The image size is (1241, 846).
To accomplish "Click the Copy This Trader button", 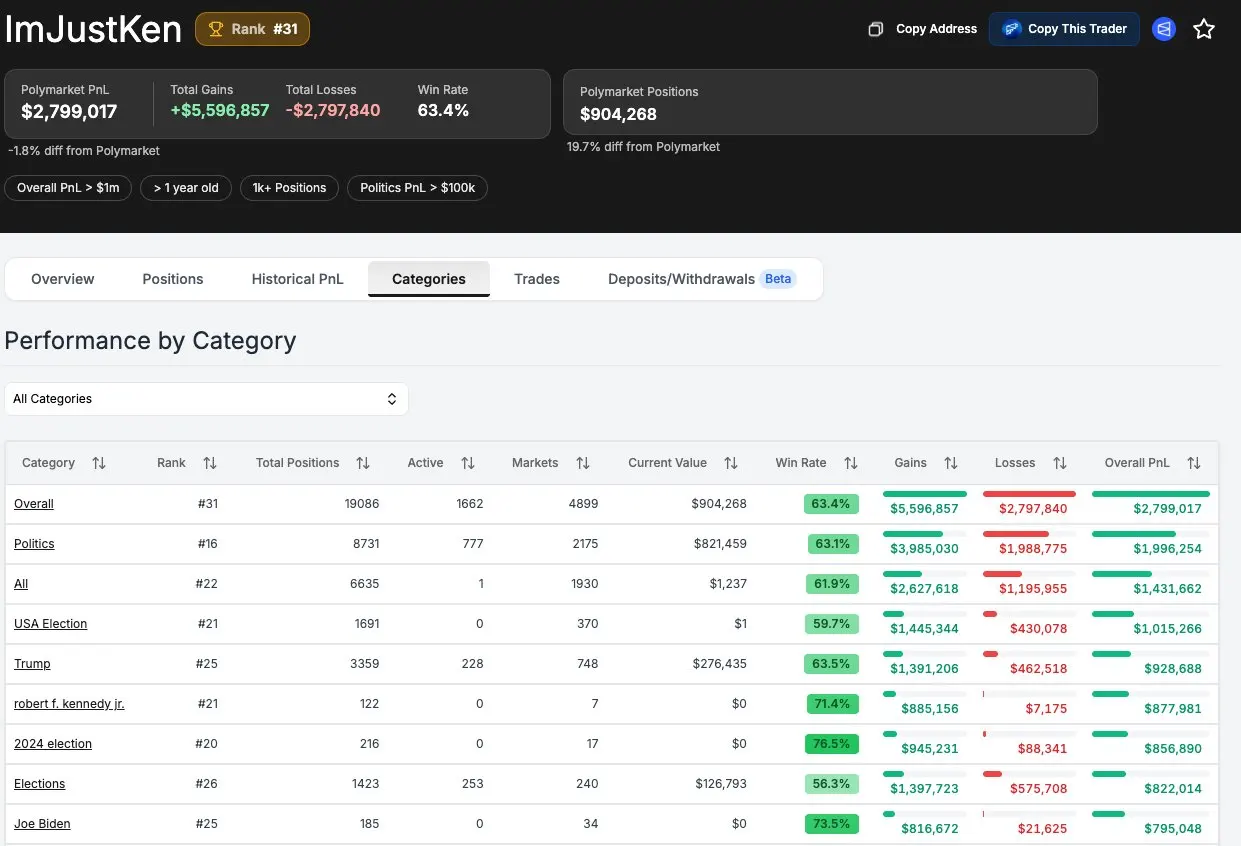I will point(1064,29).
